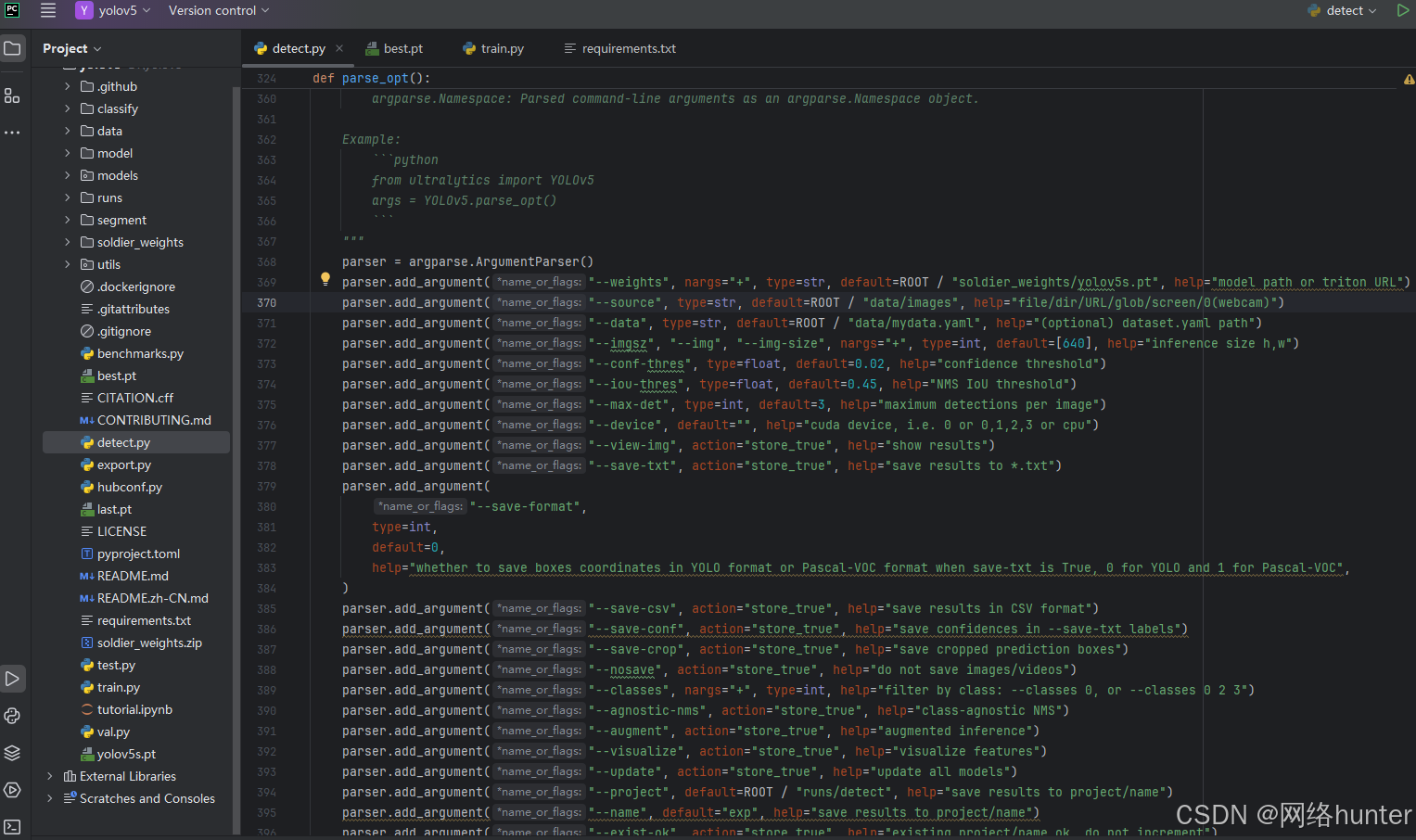The height and width of the screenshot is (840, 1416).
Task: Expand the models folder
Action: 67,175
